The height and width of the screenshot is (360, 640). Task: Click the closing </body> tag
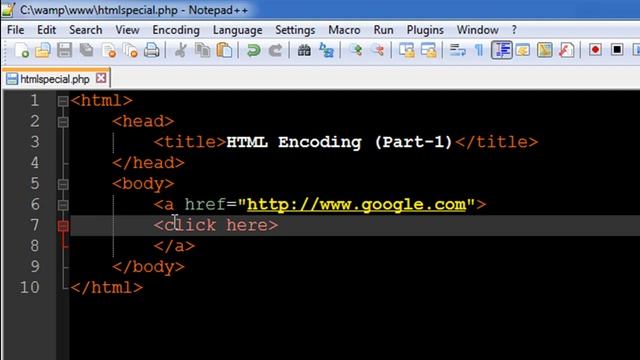click(x=148, y=267)
